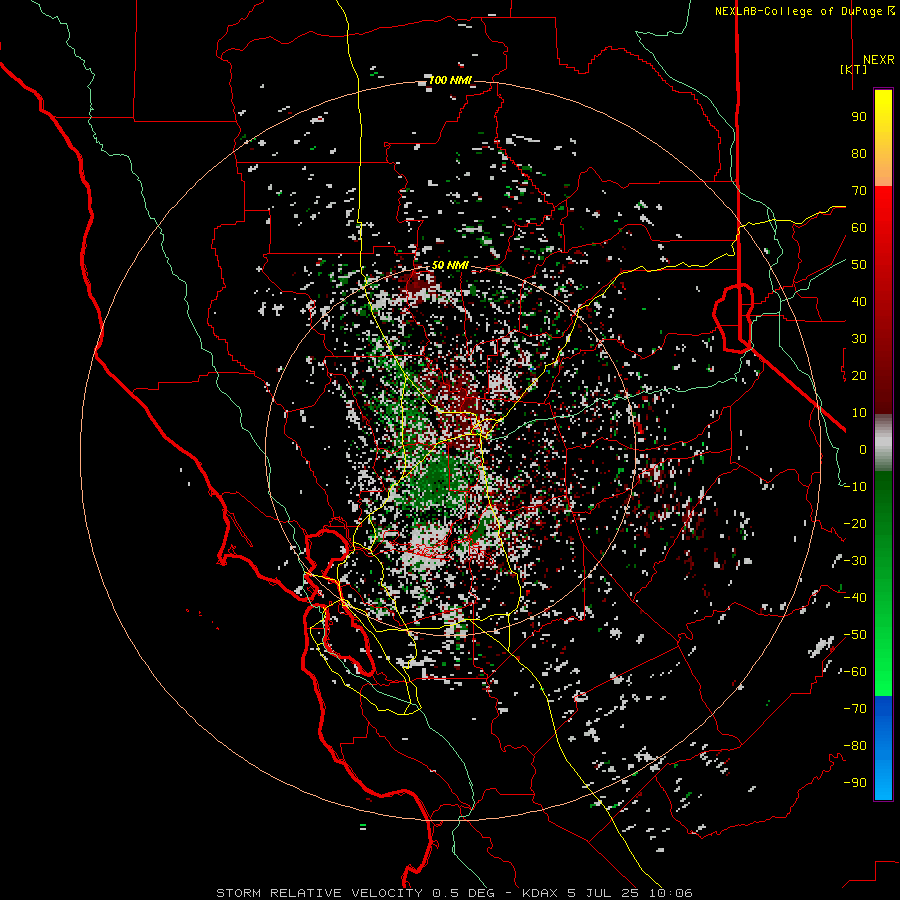Click the -80 scale value
The image size is (900, 900).
(855, 746)
